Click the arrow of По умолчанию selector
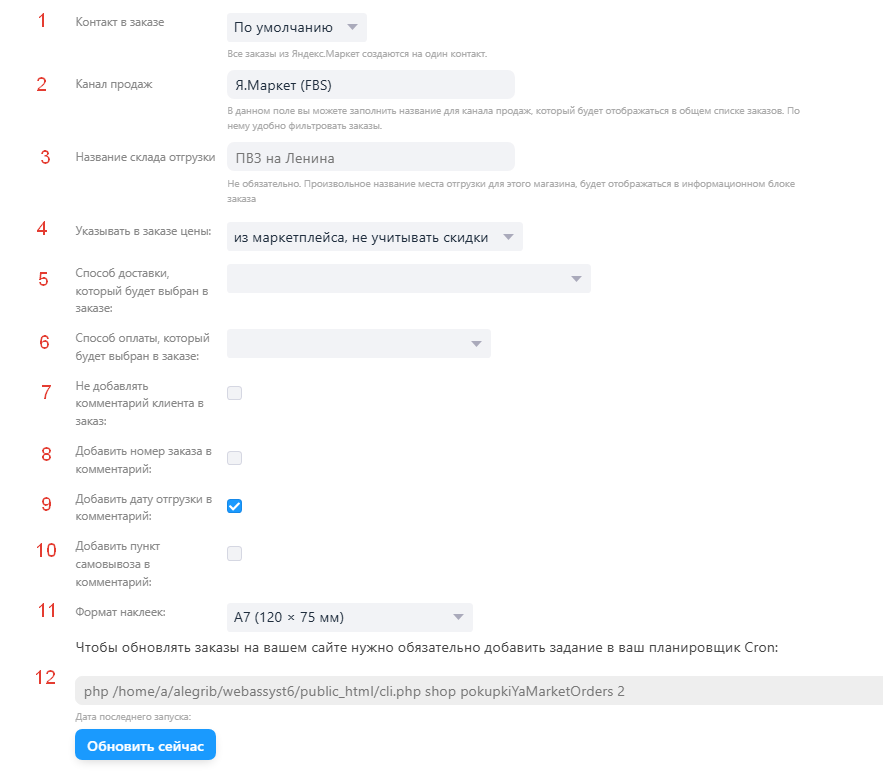Viewport: 883px width, 774px height. [x=353, y=27]
